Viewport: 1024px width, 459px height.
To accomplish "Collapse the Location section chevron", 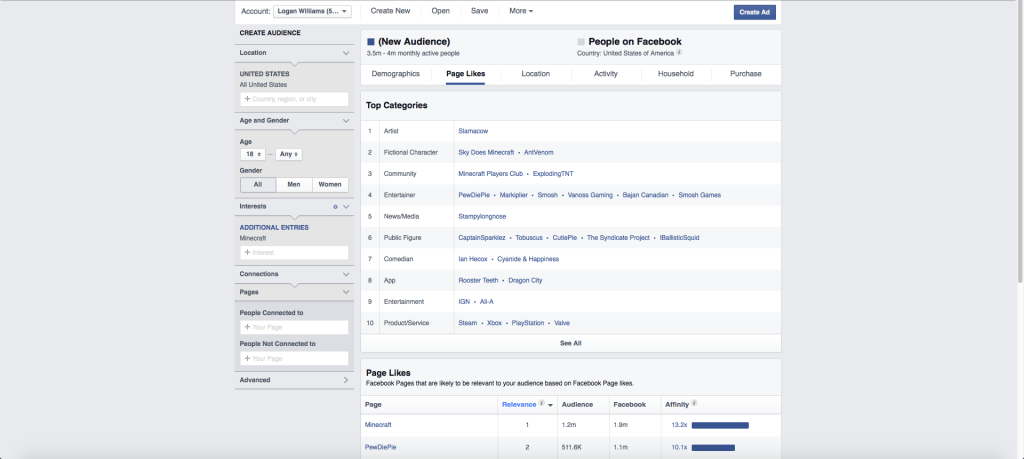I will pyautogui.click(x=346, y=53).
